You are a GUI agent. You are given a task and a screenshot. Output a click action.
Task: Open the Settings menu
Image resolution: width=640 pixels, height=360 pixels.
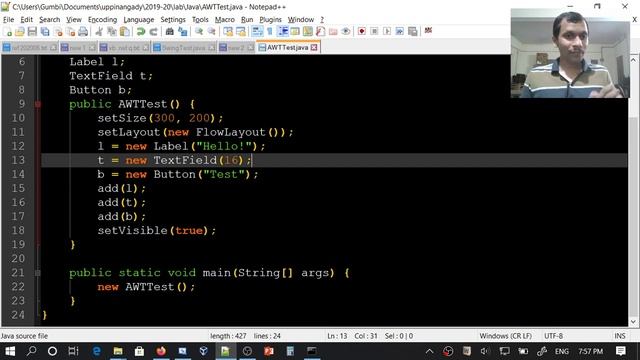(173, 20)
